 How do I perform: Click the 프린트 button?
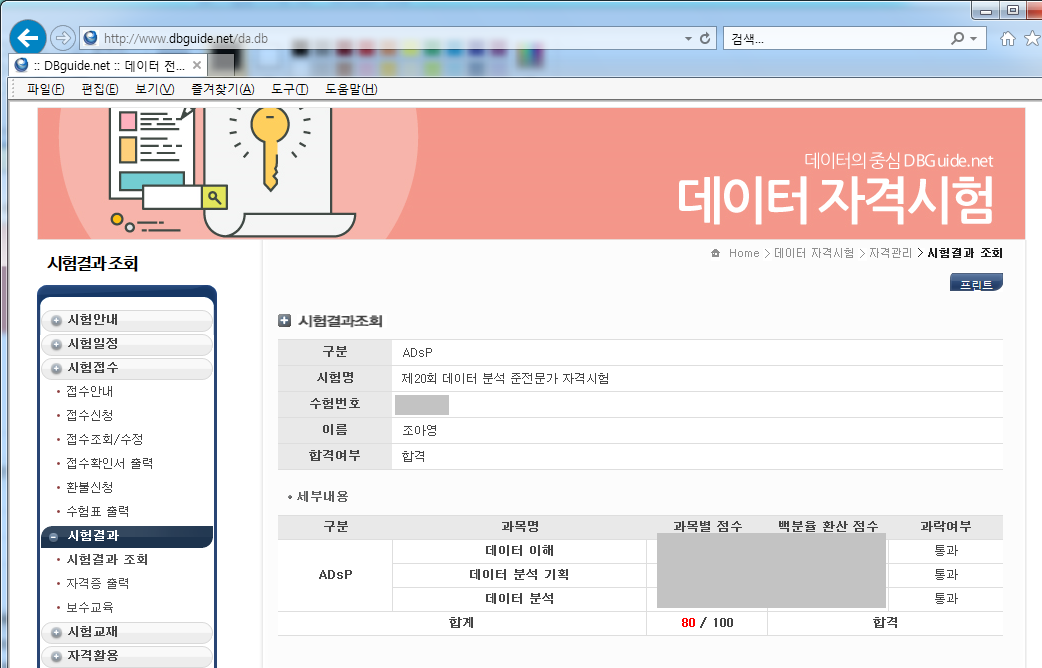976,282
